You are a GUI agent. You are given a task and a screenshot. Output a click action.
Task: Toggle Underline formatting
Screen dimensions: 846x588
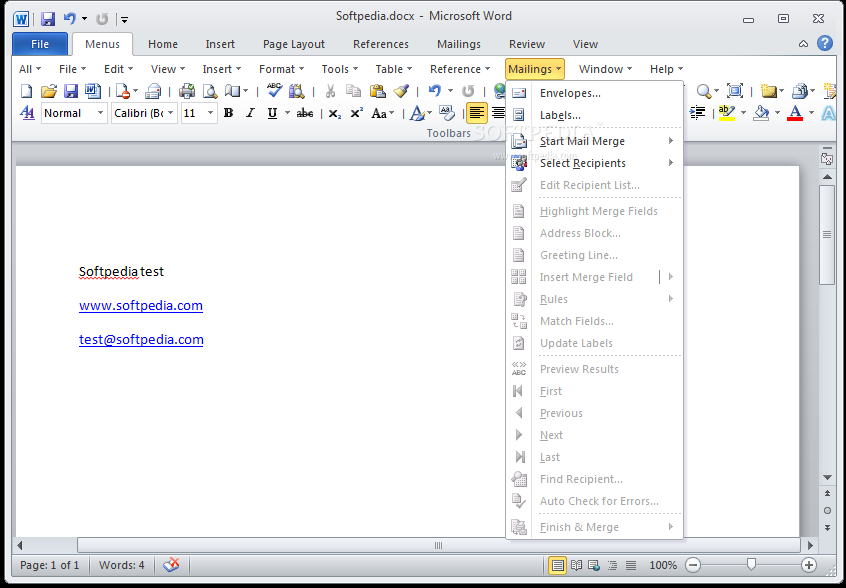click(x=272, y=113)
